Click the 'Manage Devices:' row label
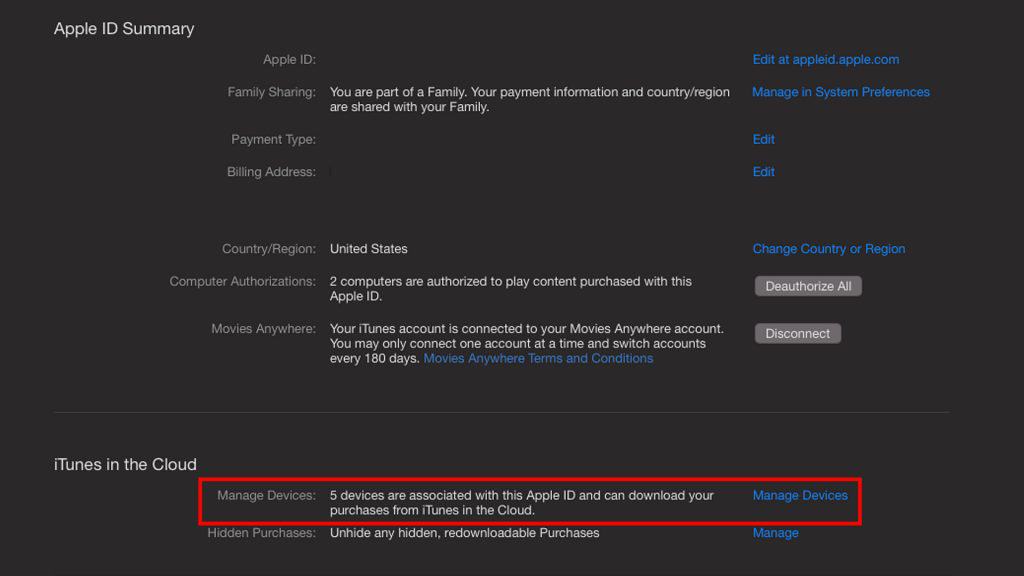 266,496
